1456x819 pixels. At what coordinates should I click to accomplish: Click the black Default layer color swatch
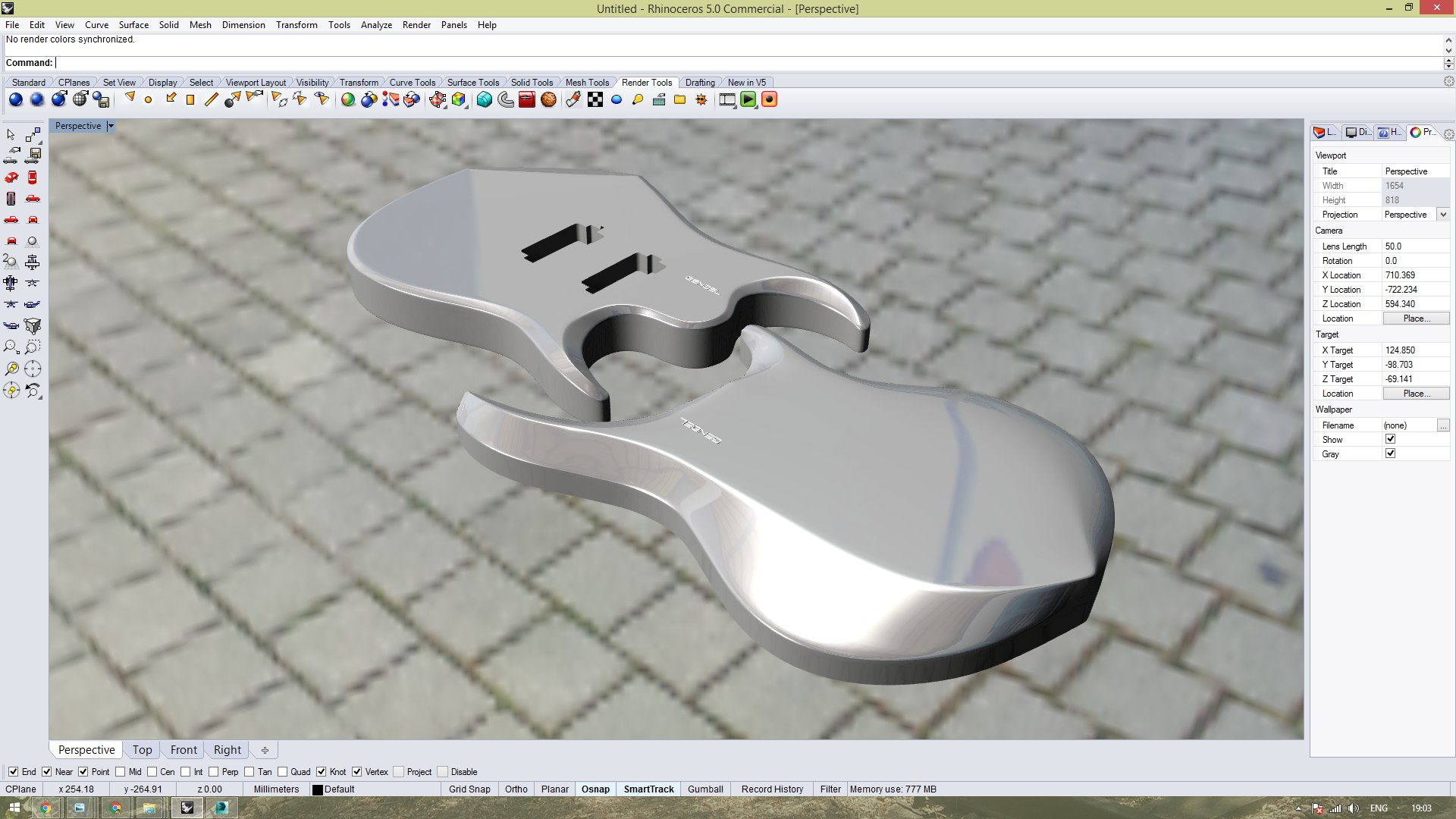318,789
